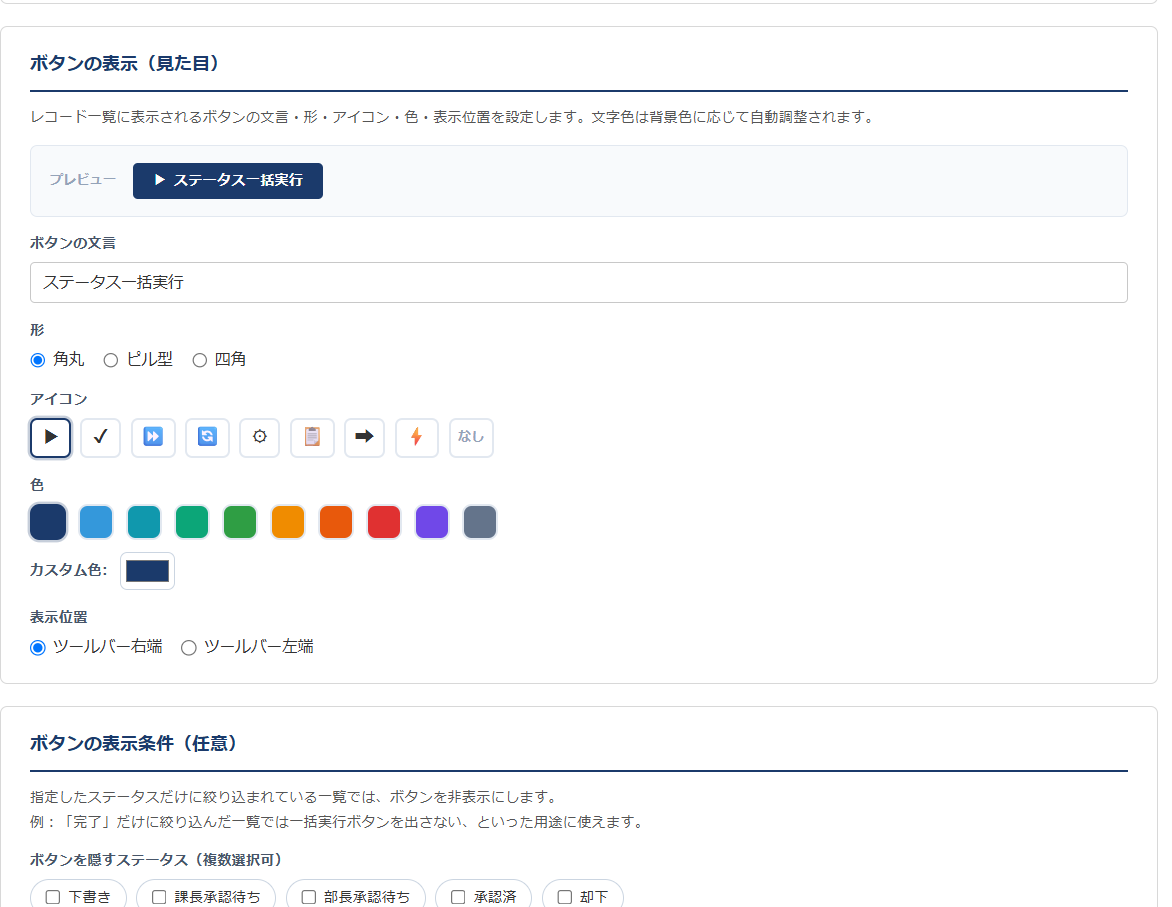Choose the checkmark icon option
The width and height of the screenshot is (1172, 907).
(x=100, y=437)
